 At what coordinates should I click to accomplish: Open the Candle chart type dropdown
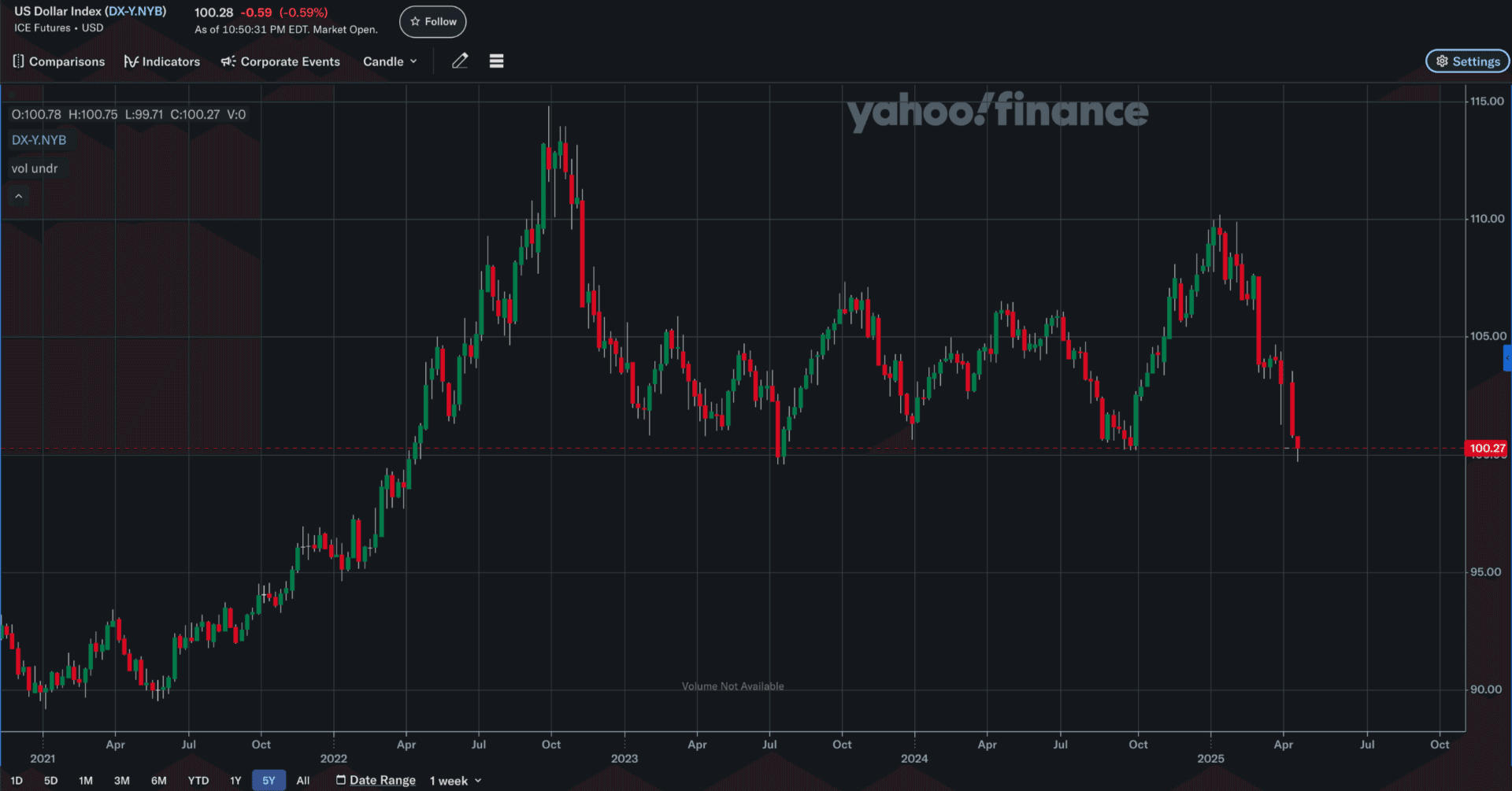pos(389,61)
